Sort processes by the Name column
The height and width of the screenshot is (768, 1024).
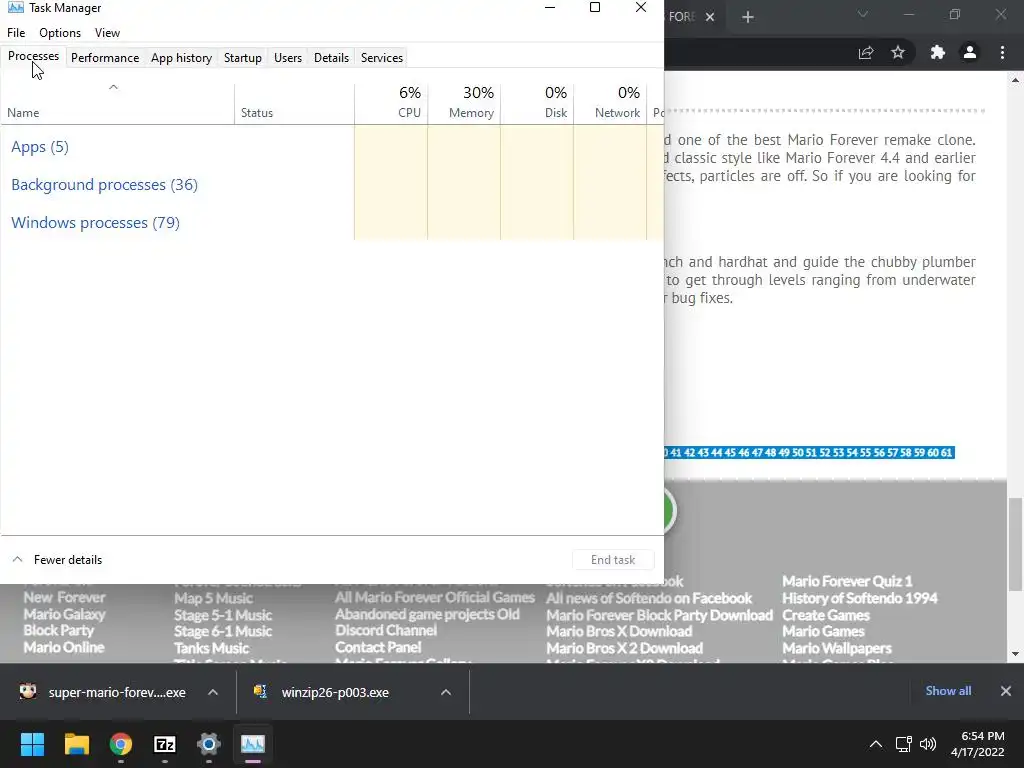(x=118, y=104)
